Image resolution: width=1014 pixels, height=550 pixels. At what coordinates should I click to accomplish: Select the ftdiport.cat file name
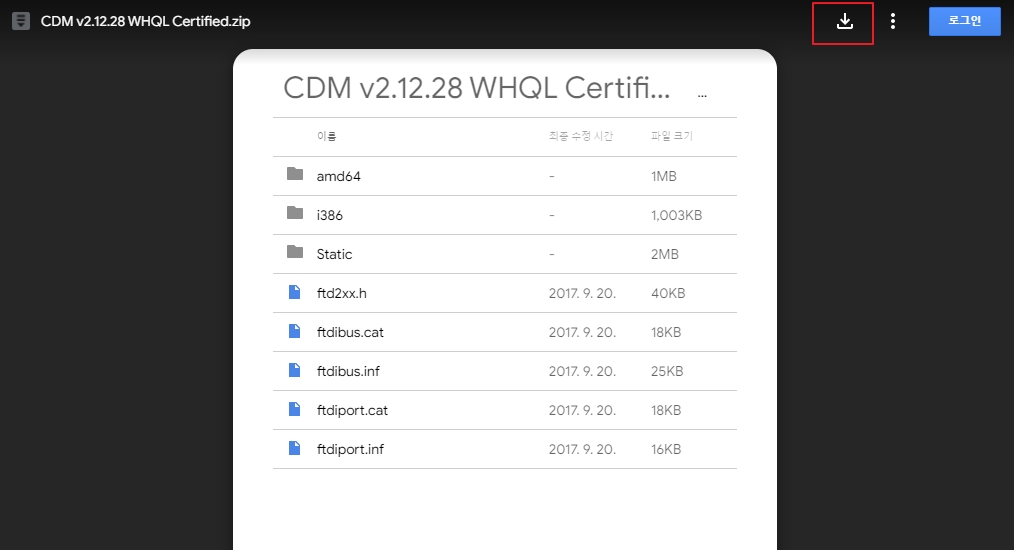[352, 410]
